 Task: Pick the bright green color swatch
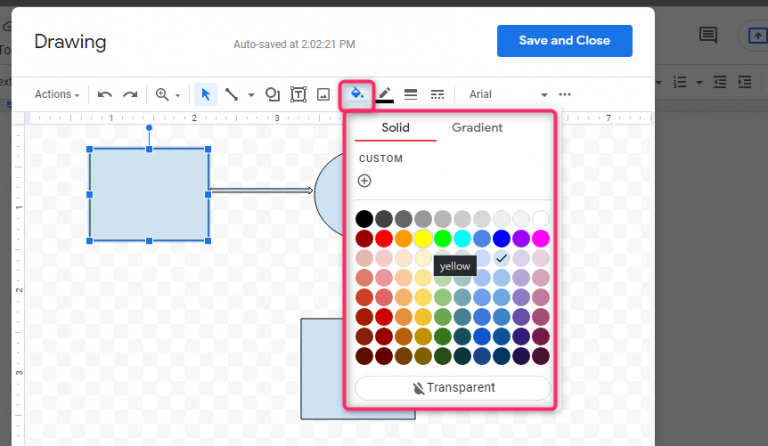click(x=442, y=238)
